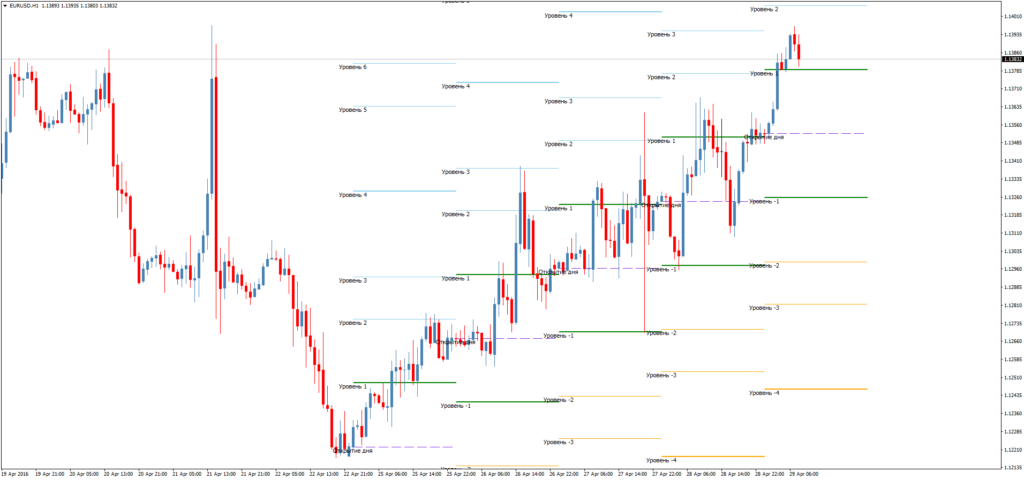Click price axis value 1.14010

[x=1013, y=16]
